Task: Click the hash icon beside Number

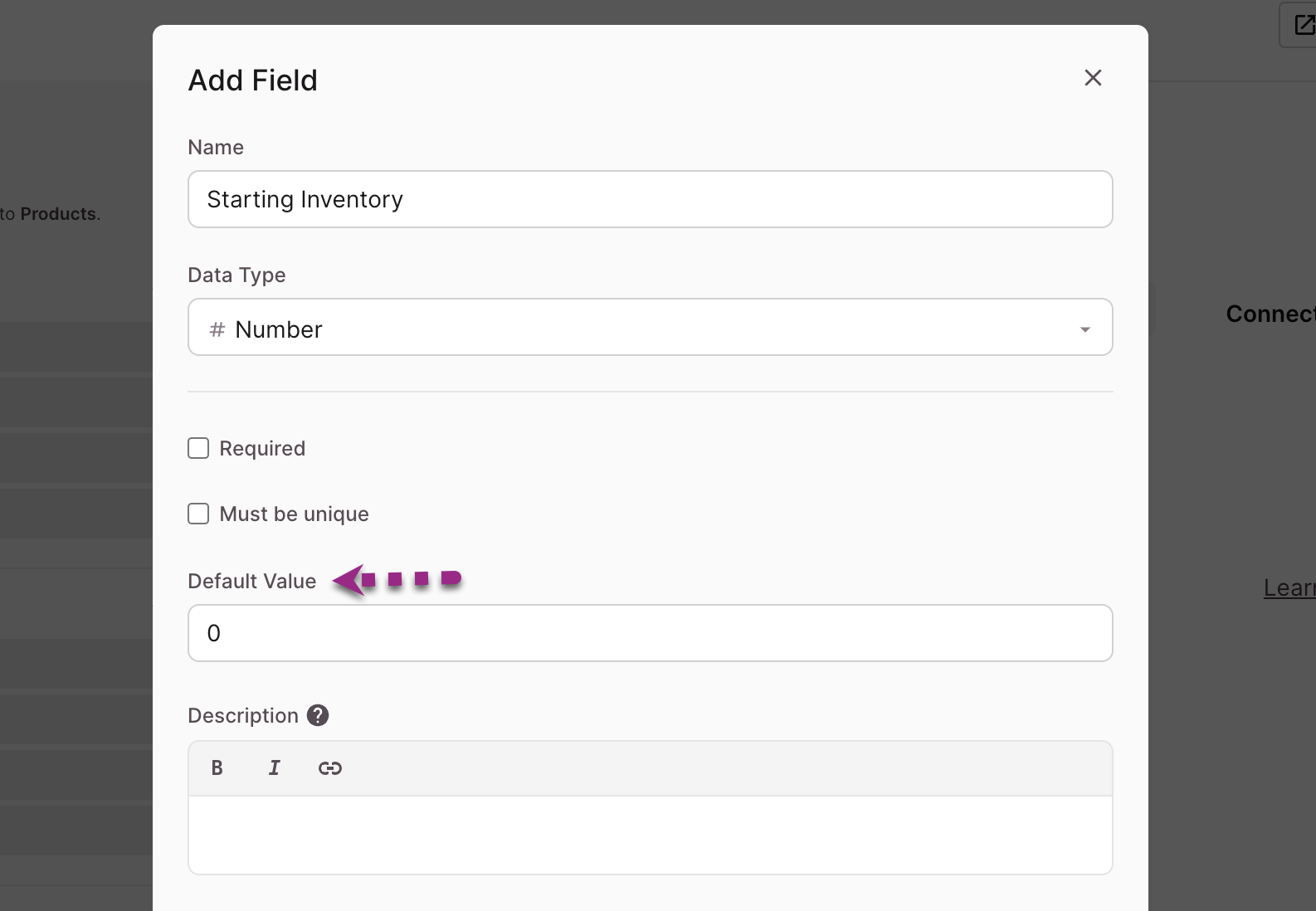Action: pyautogui.click(x=217, y=329)
